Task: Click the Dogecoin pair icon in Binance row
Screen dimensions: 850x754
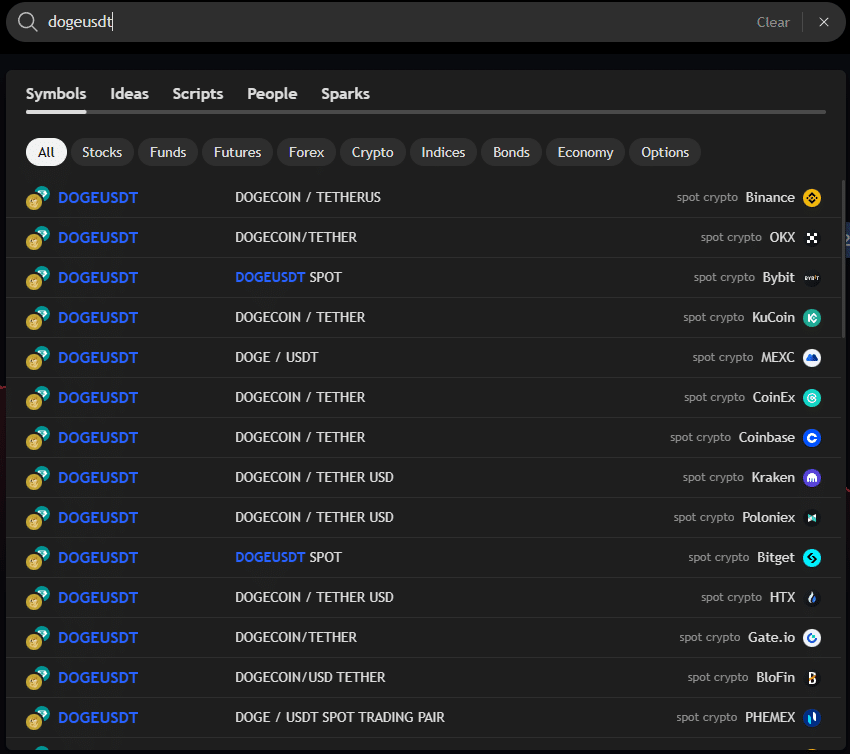Action: click(37, 198)
